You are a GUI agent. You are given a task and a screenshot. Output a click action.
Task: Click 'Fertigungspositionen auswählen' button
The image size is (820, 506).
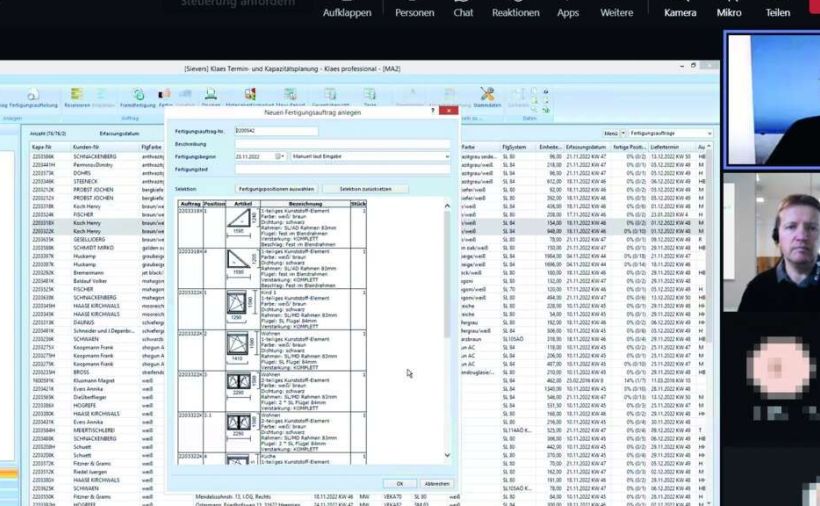[x=276, y=188]
